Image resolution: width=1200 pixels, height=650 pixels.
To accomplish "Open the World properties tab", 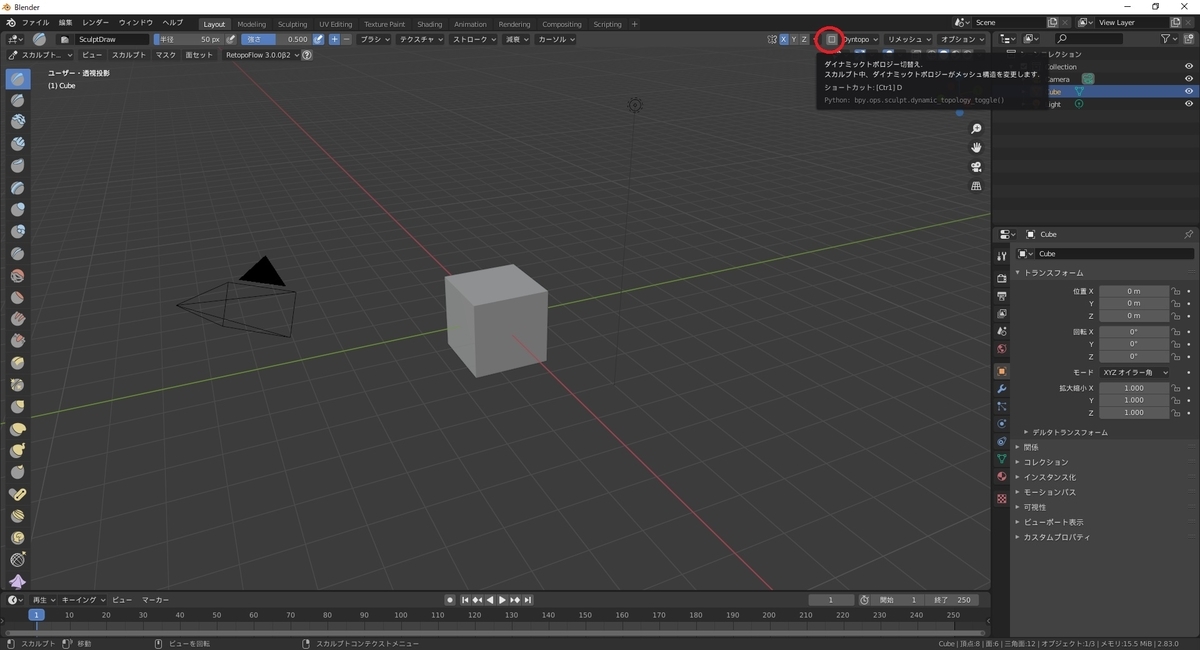I will (x=1001, y=349).
